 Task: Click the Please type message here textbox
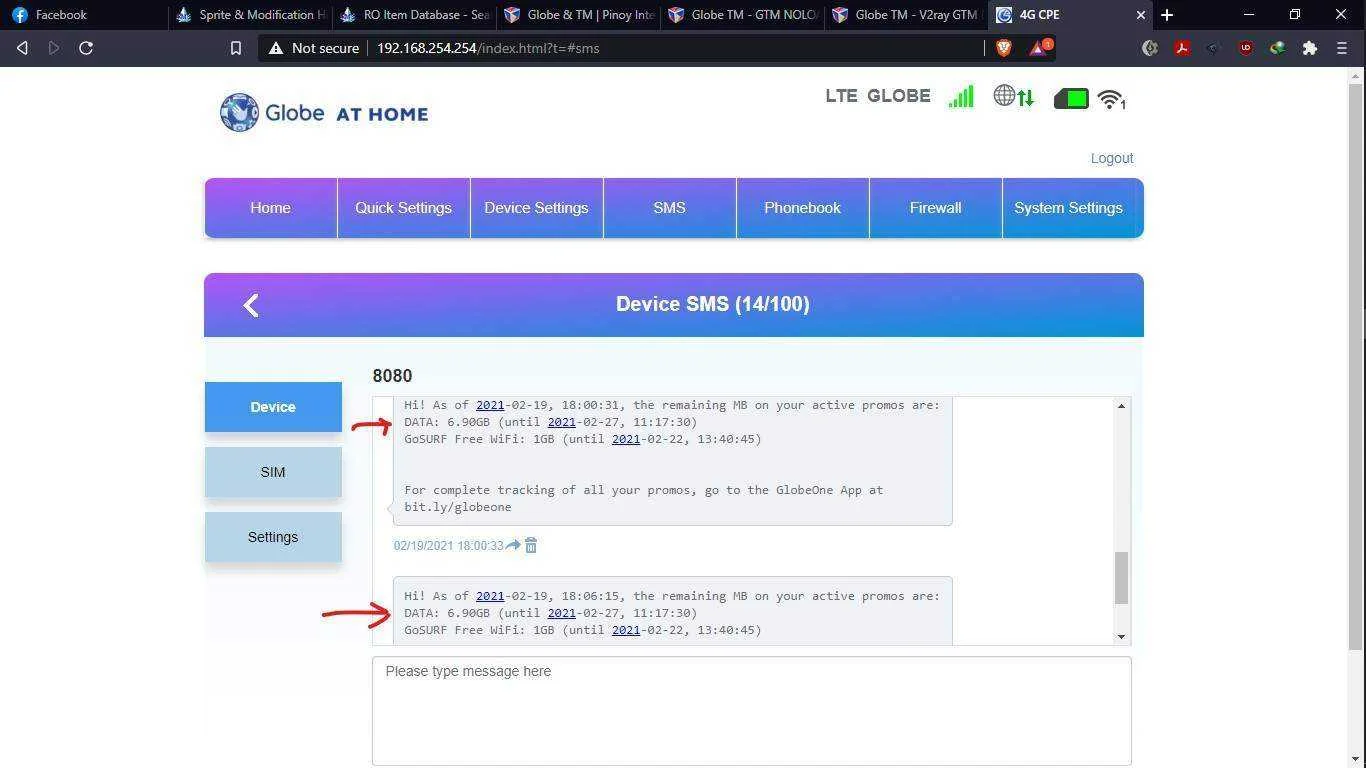coord(751,711)
